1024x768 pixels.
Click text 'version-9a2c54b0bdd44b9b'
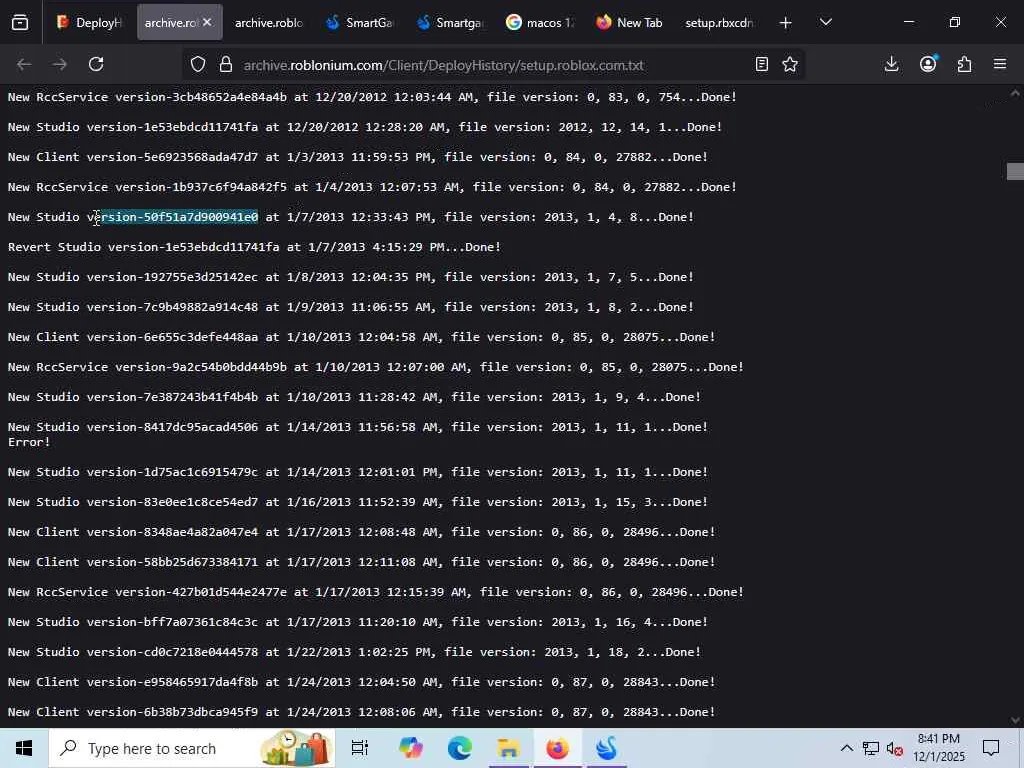(x=201, y=367)
